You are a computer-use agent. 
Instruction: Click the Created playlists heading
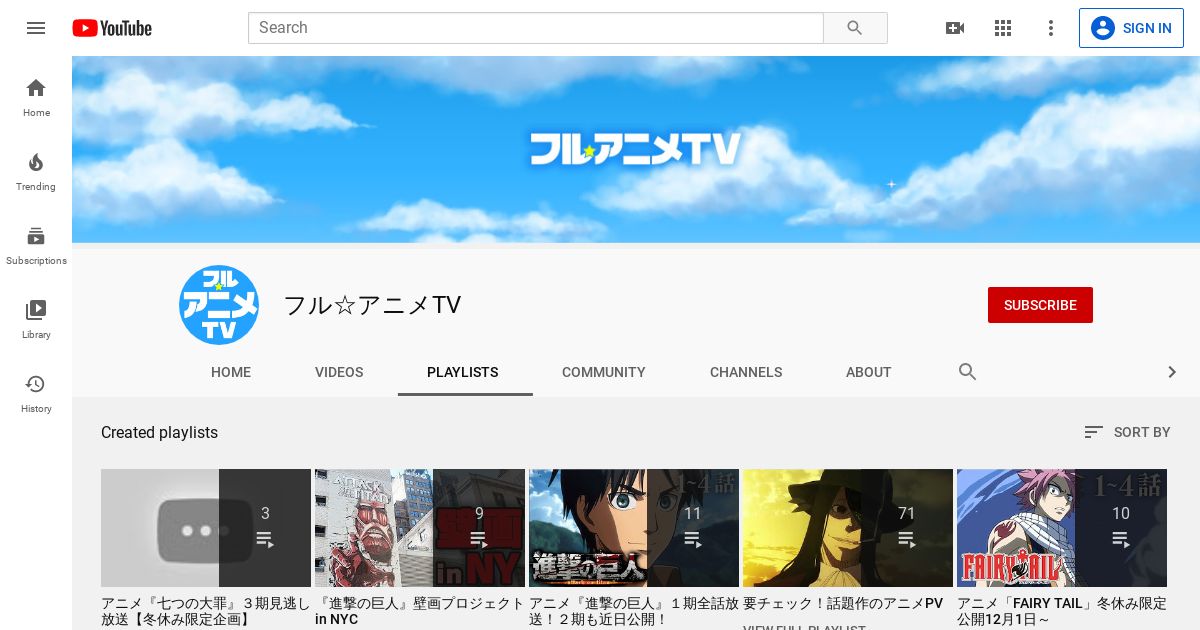159,432
